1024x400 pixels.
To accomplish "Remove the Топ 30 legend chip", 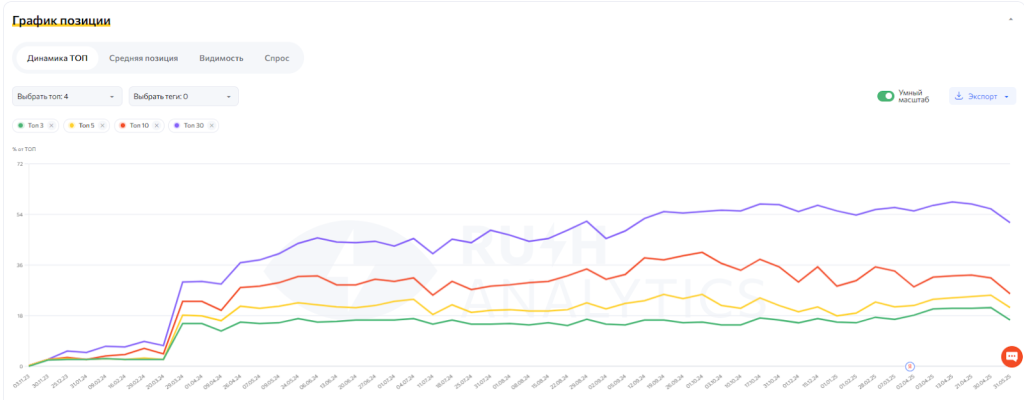I will pos(210,125).
